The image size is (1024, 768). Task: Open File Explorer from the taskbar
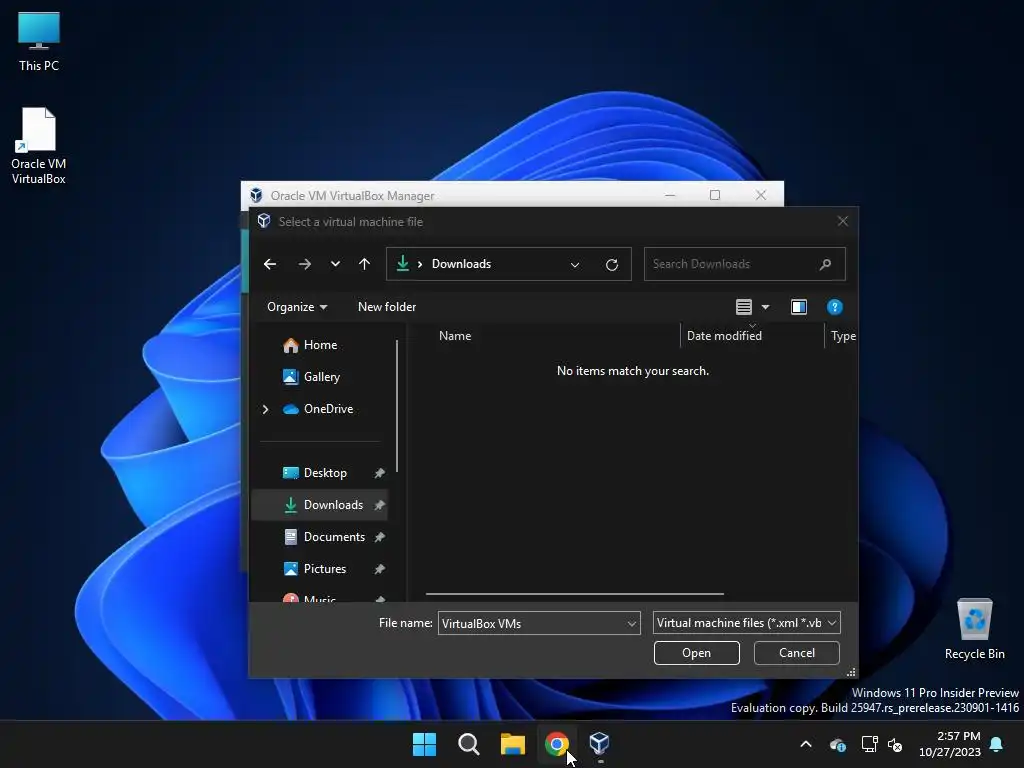513,744
